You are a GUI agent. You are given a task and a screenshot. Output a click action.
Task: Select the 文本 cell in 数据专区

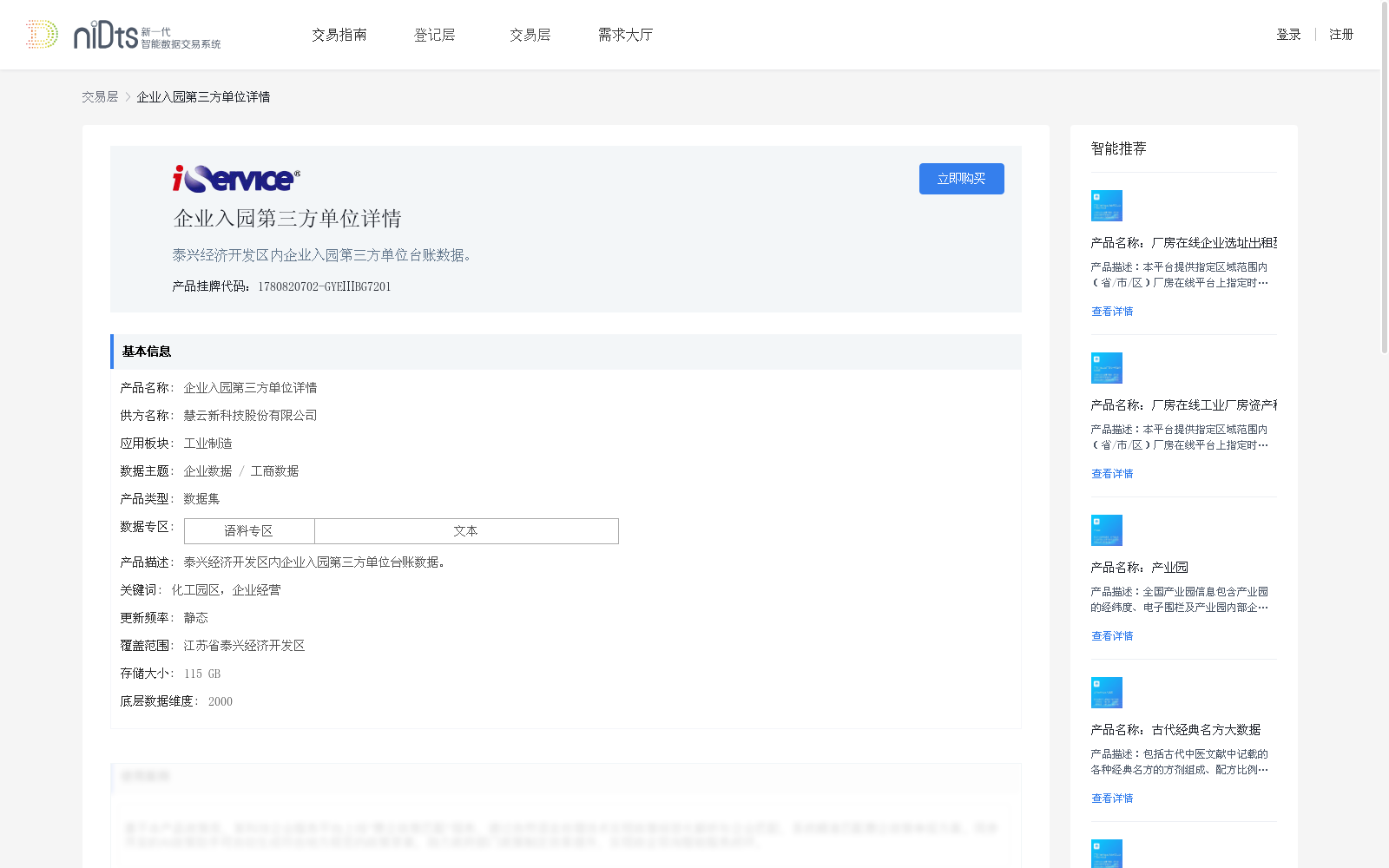pyautogui.click(x=466, y=531)
